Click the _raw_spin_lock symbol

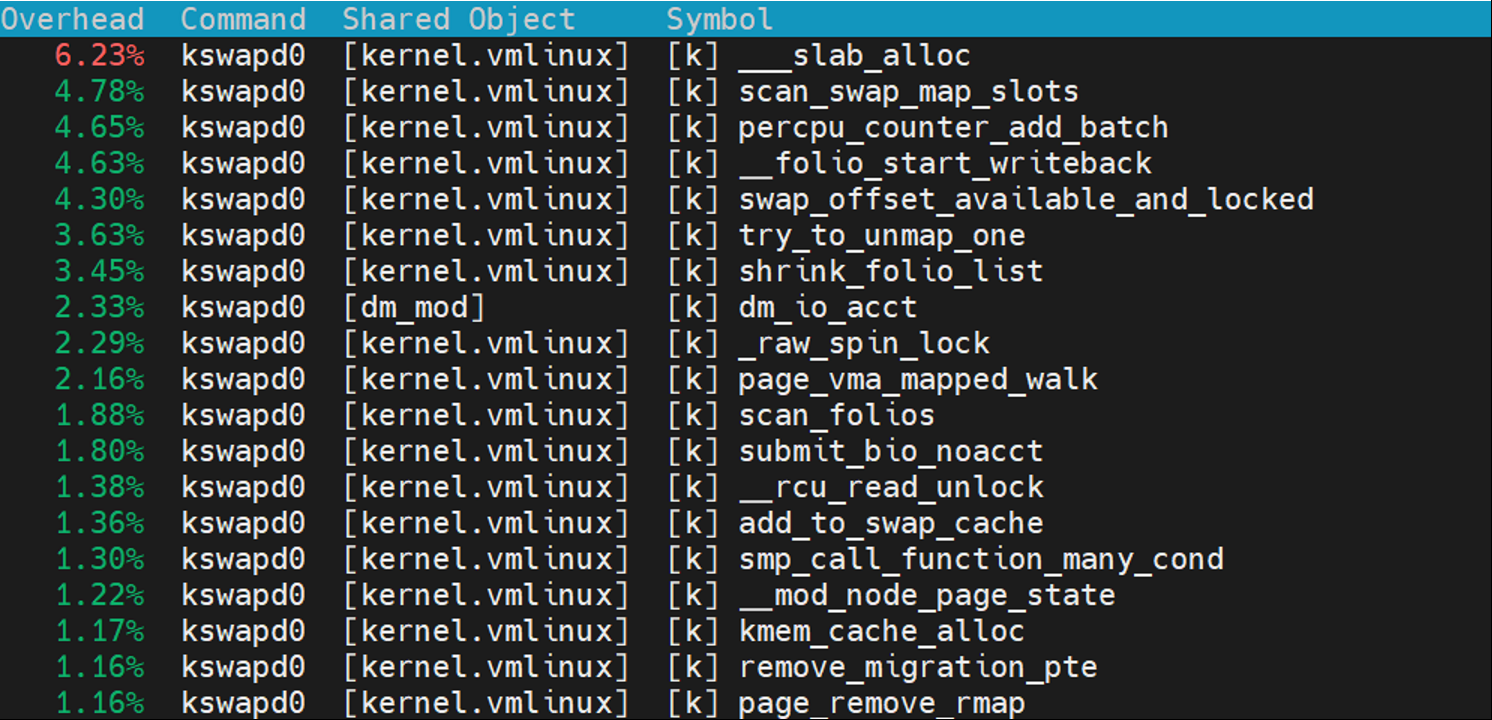864,344
